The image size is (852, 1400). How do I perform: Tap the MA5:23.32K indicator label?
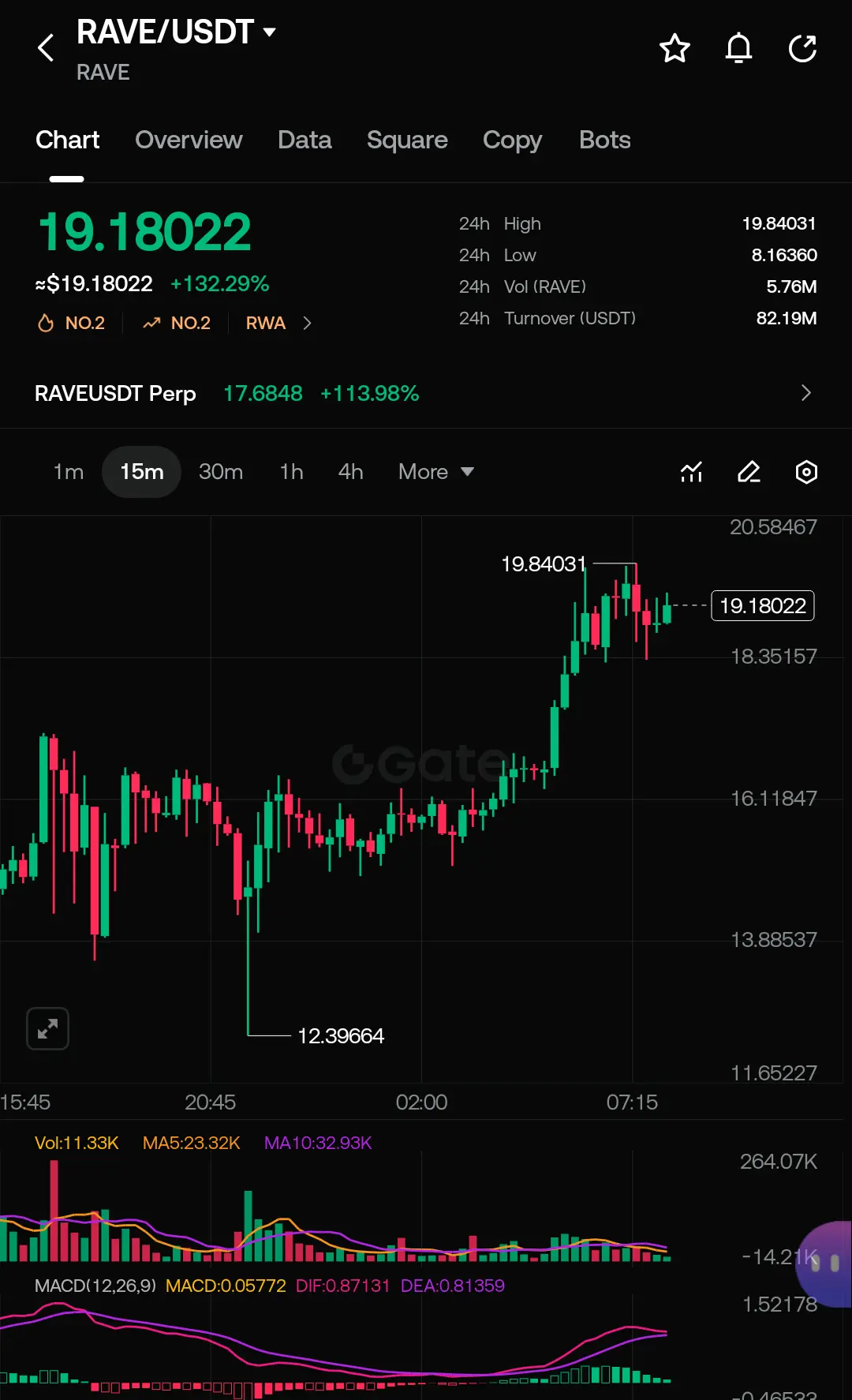point(191,1143)
